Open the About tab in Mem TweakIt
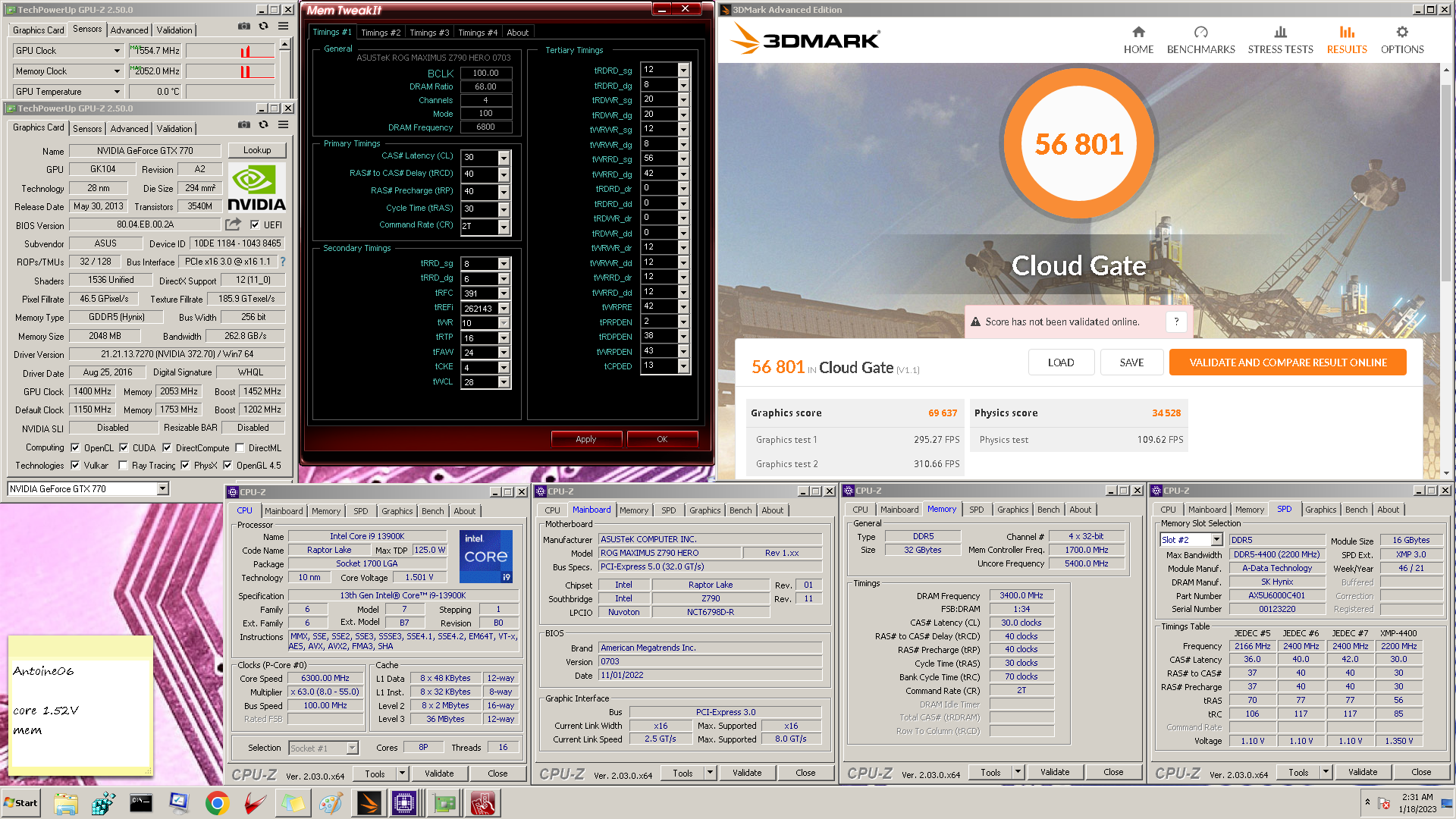 (518, 33)
